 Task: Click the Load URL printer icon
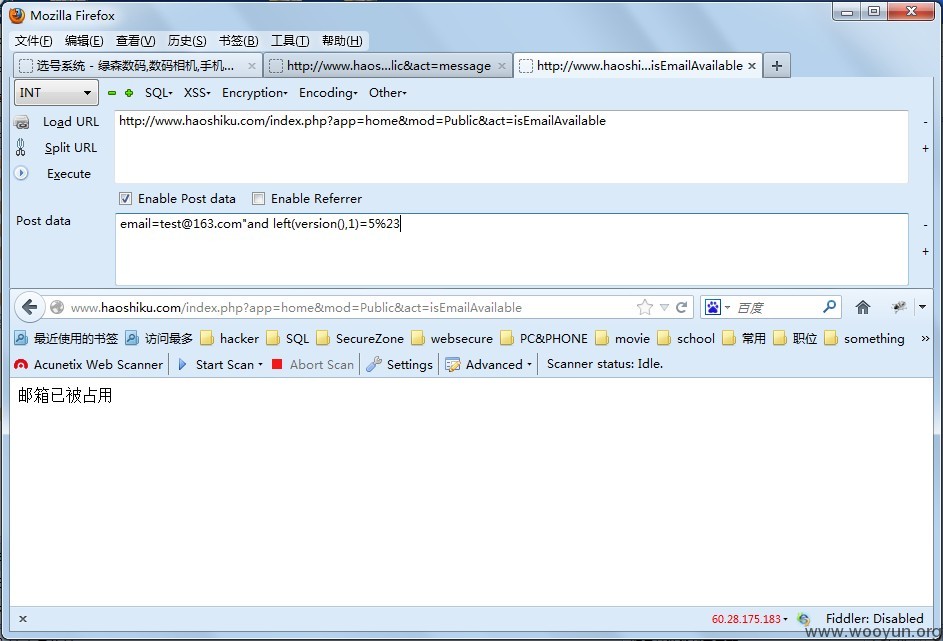tap(22, 122)
